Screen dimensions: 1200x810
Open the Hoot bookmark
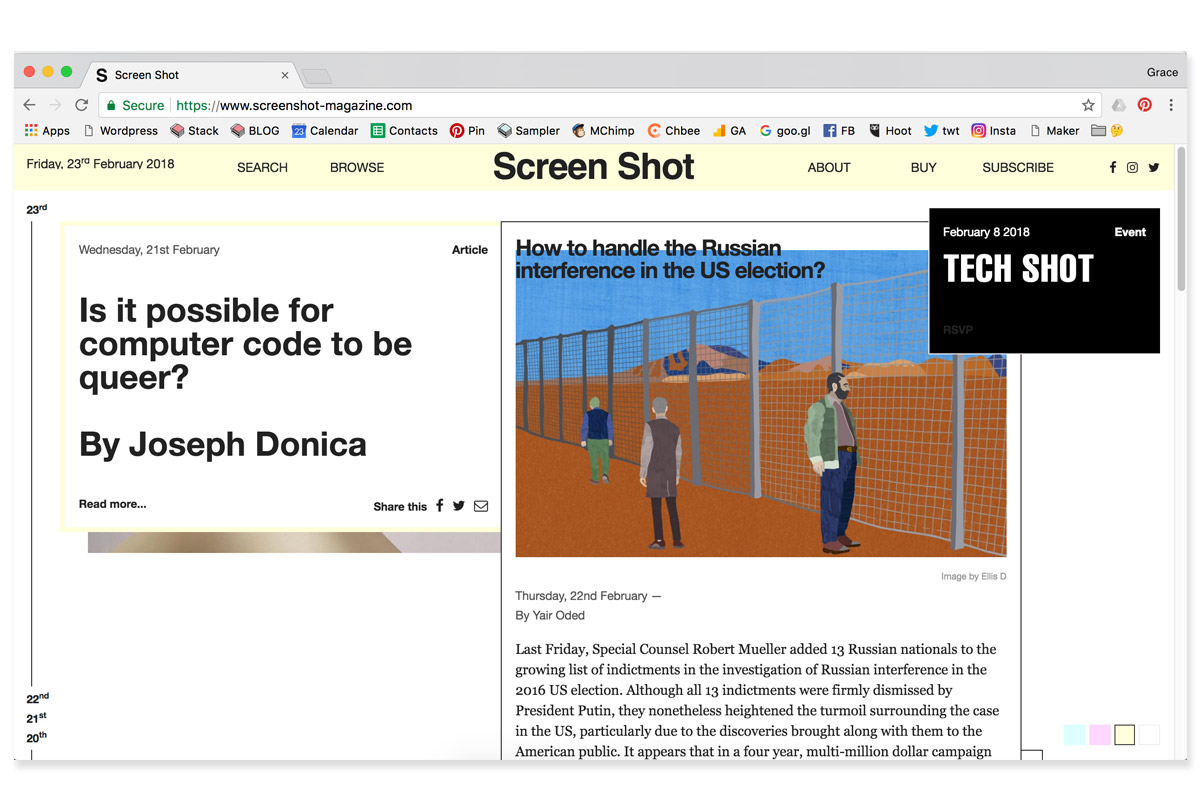point(890,130)
